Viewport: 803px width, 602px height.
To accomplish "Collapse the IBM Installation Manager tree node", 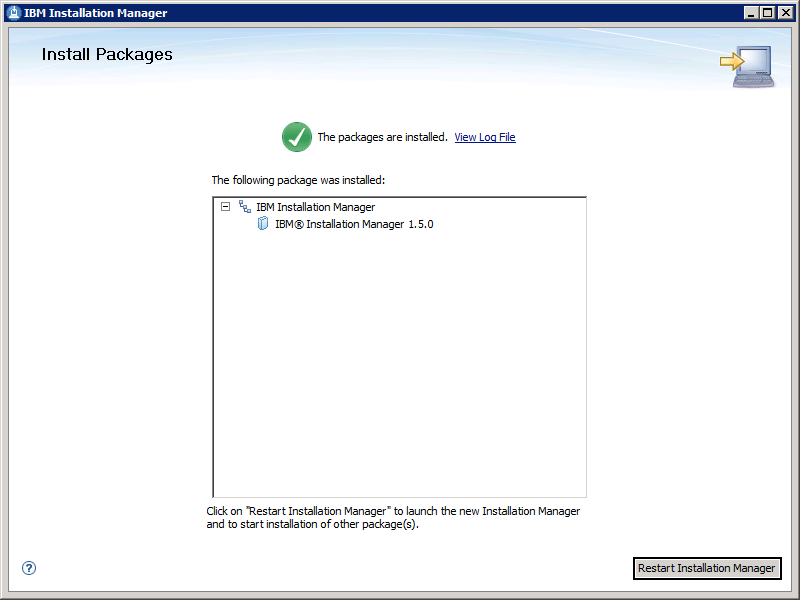I will click(x=225, y=207).
